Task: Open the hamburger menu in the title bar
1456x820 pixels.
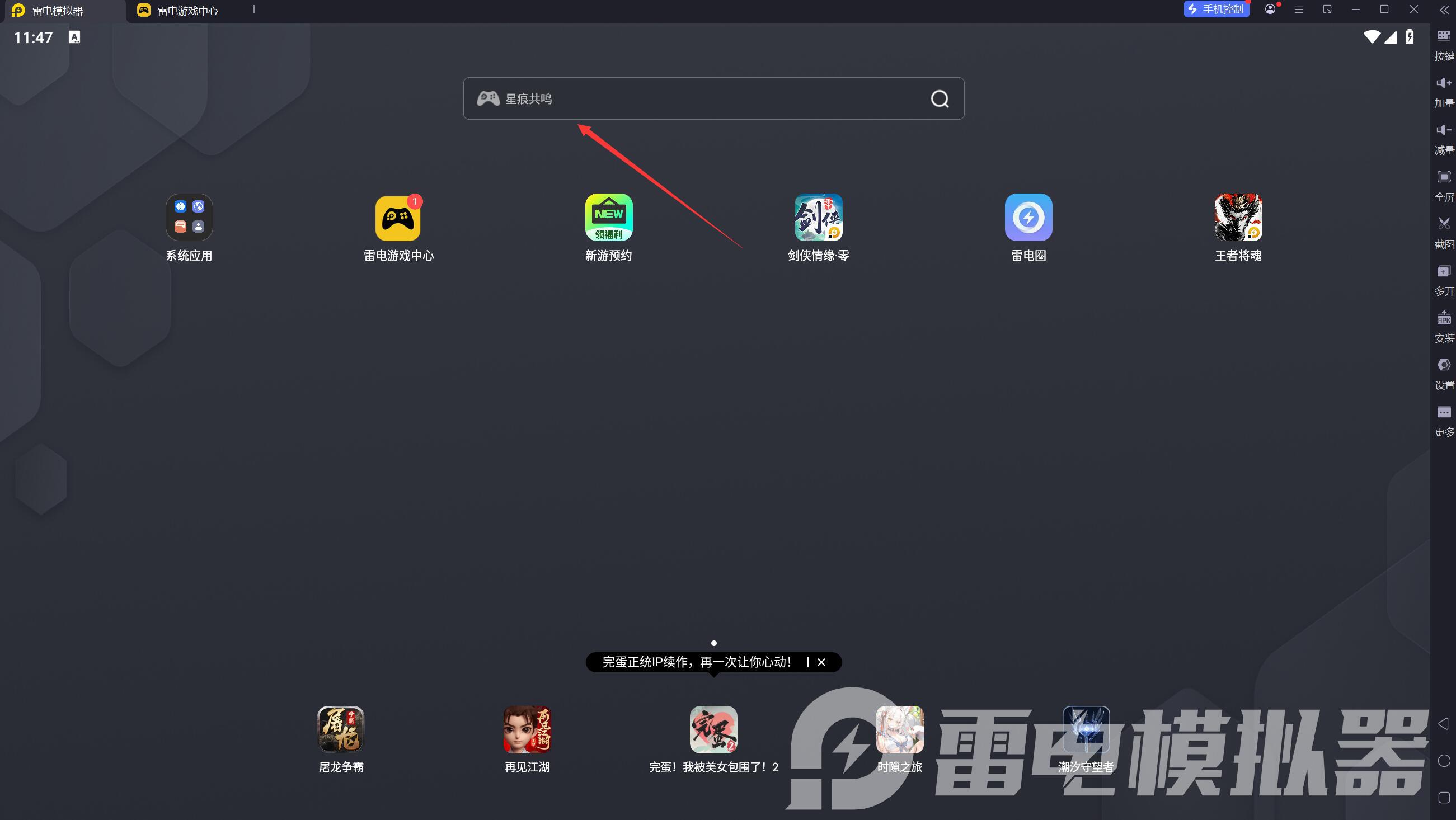Action: tap(1298, 10)
